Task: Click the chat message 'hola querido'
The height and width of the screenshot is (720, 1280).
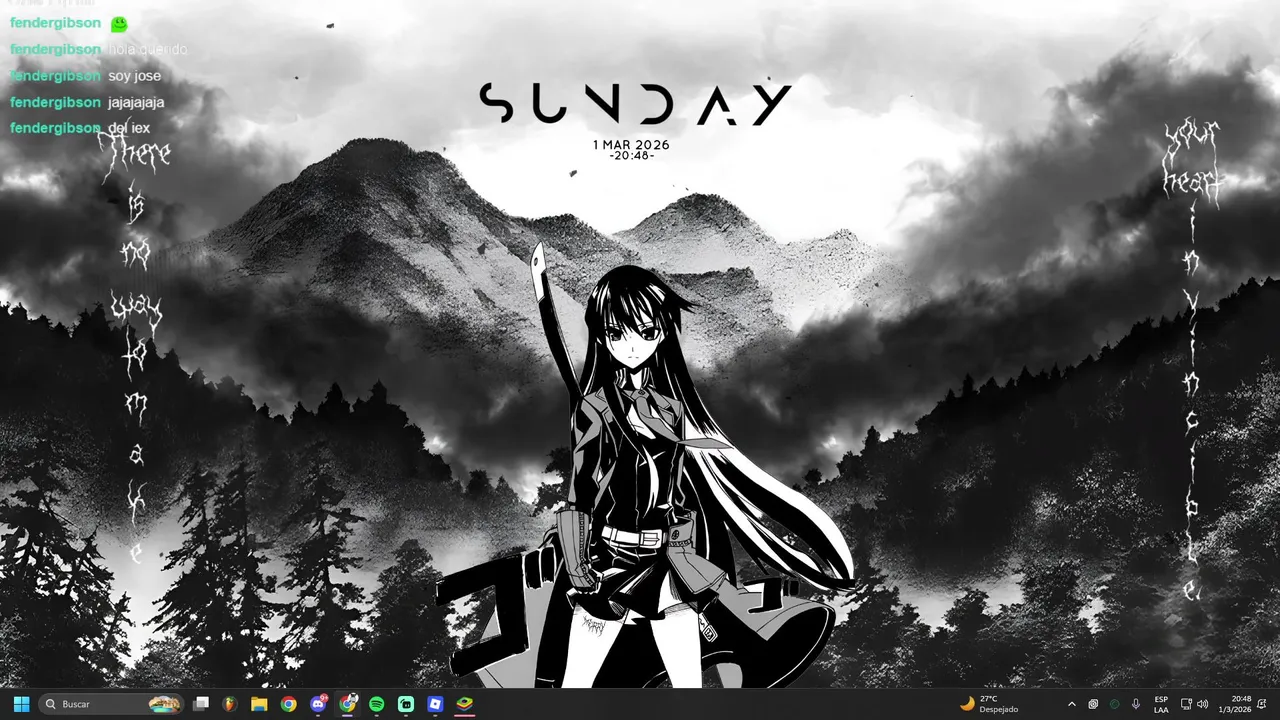Action: coord(147,49)
